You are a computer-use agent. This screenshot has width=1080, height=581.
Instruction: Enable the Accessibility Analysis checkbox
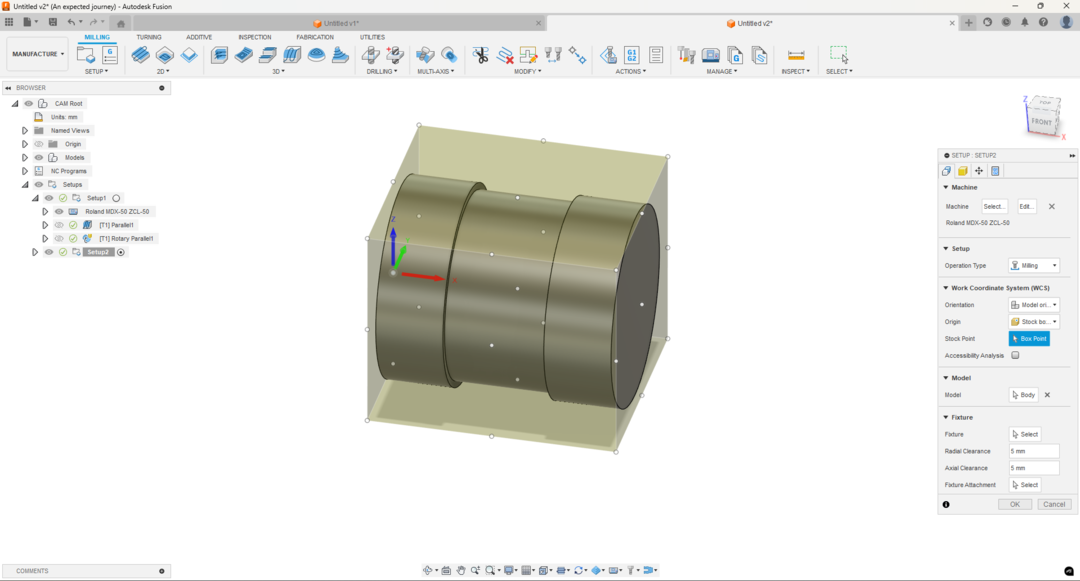coord(1015,355)
